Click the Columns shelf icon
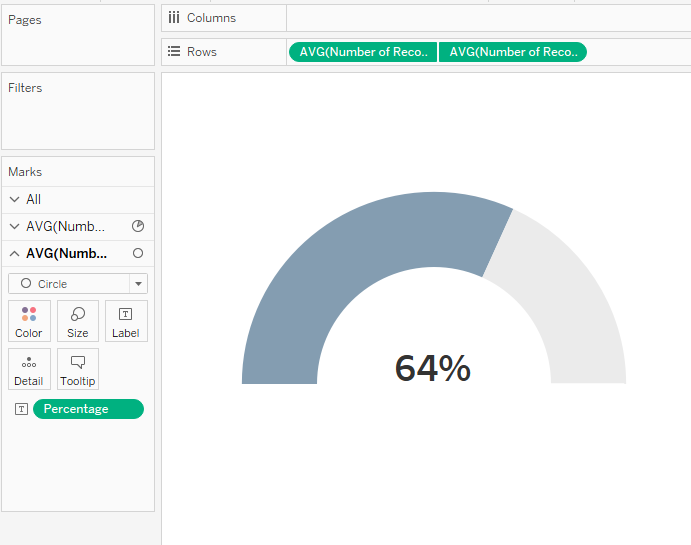Screen dimensions: 691x545 tap(174, 18)
